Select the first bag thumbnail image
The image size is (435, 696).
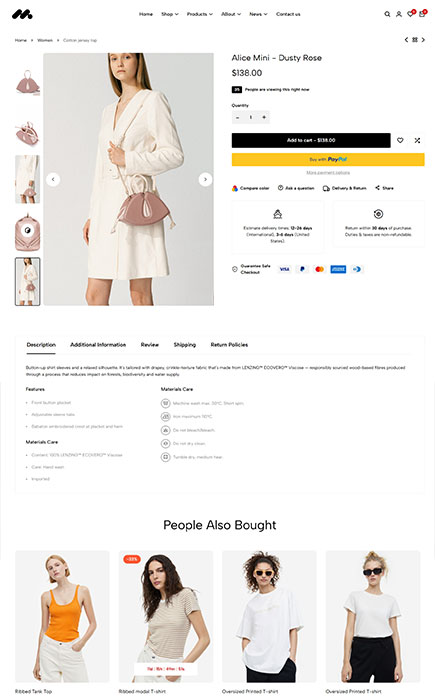28,83
